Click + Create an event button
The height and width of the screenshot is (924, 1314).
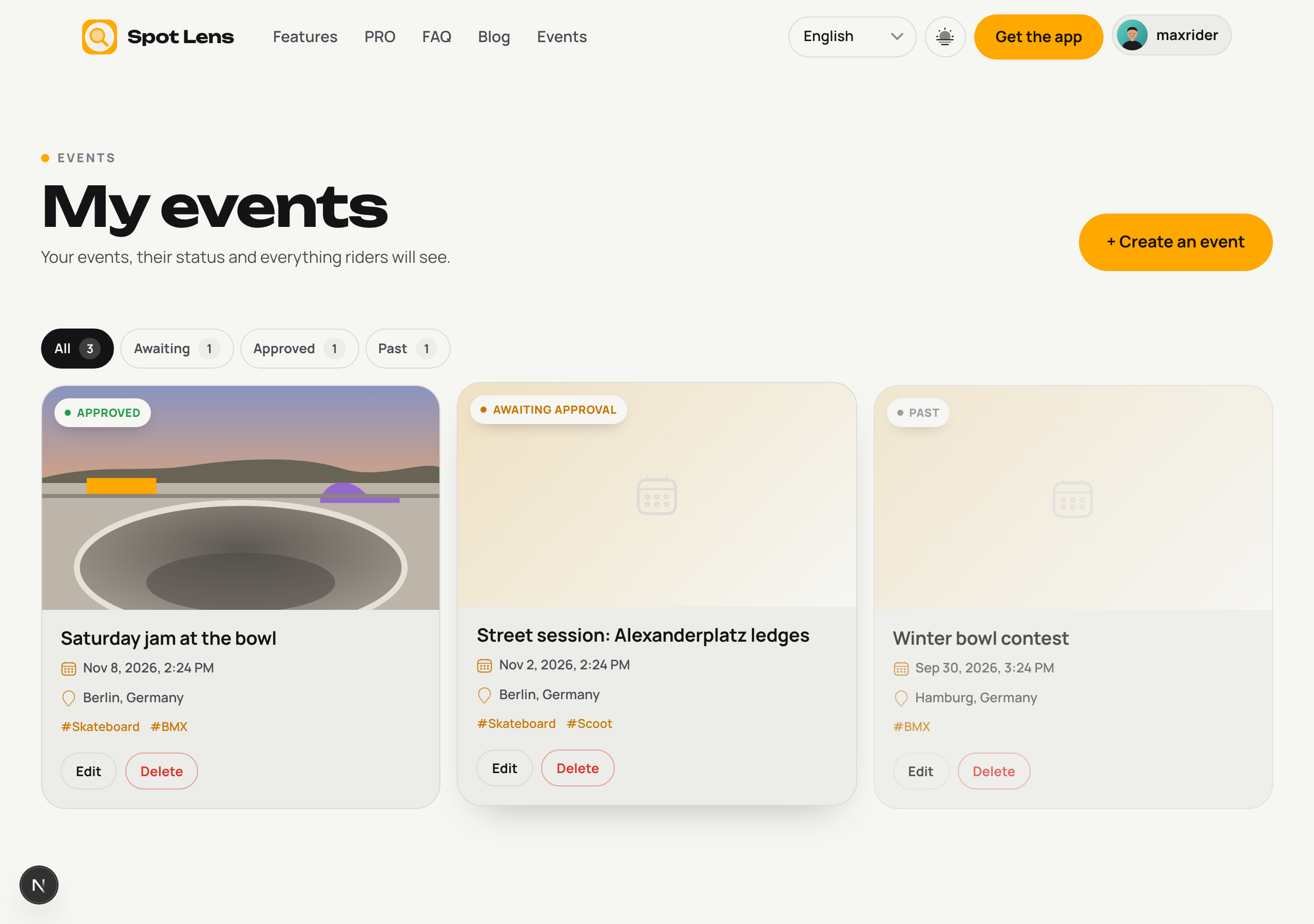click(1176, 242)
